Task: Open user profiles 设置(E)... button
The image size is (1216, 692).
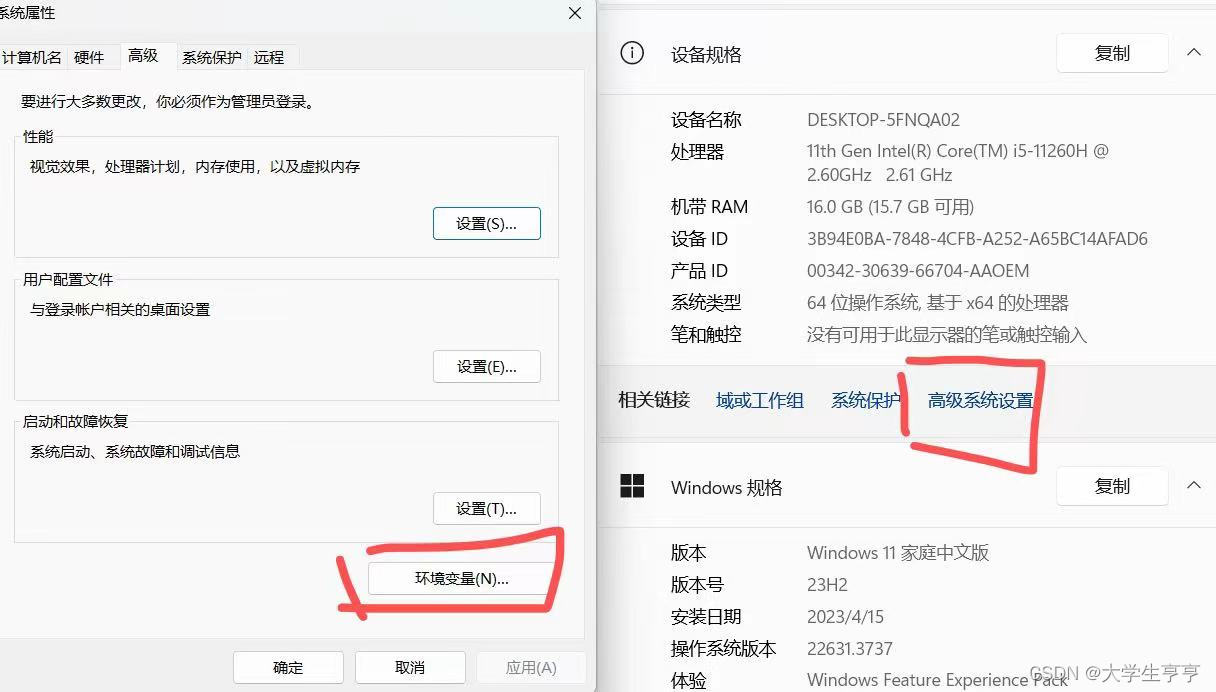Action: point(486,367)
